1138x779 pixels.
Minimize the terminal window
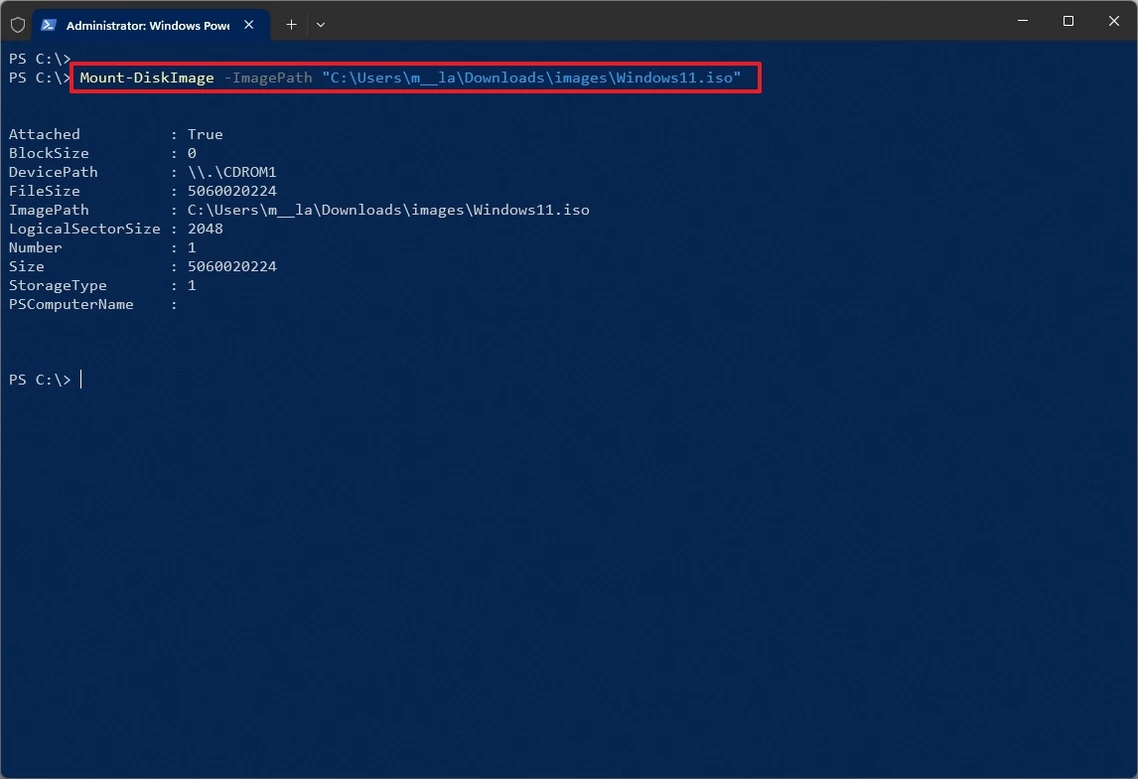[x=1023, y=21]
